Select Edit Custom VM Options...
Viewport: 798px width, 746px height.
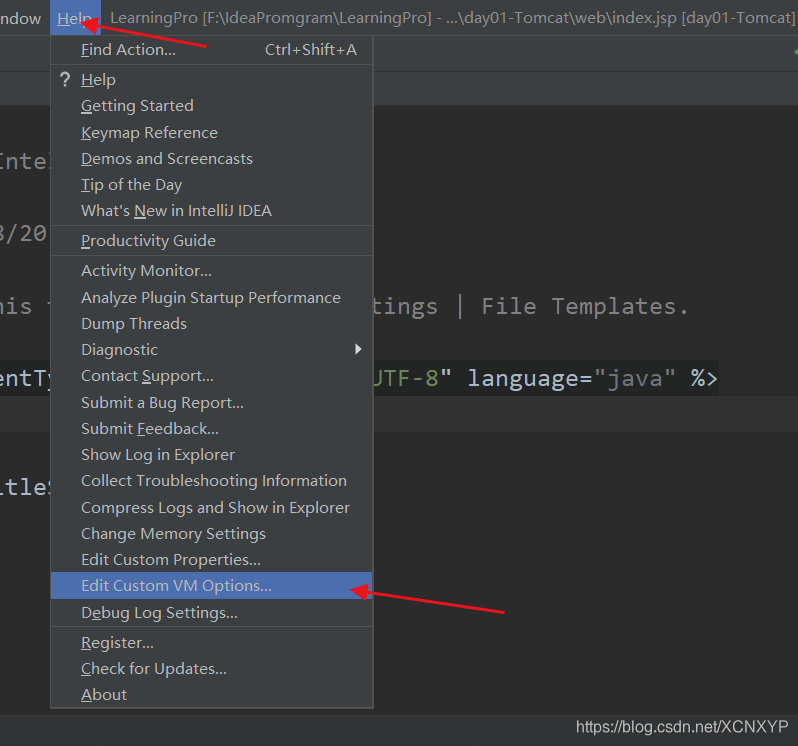[211, 586]
